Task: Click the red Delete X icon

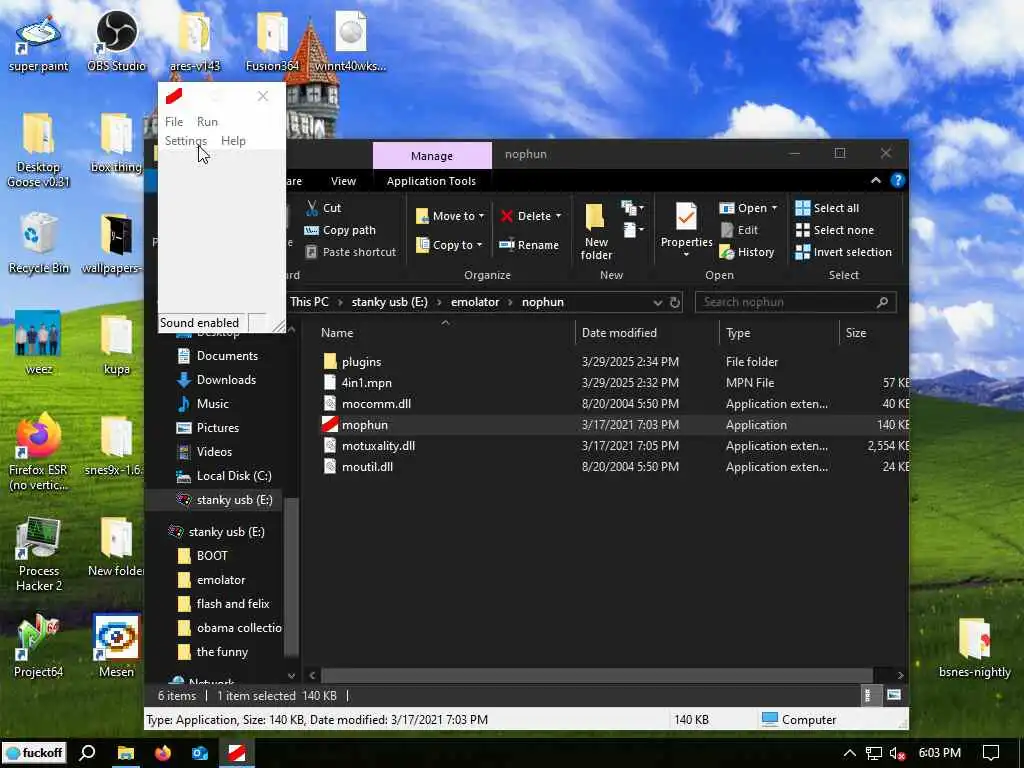Action: coord(507,216)
